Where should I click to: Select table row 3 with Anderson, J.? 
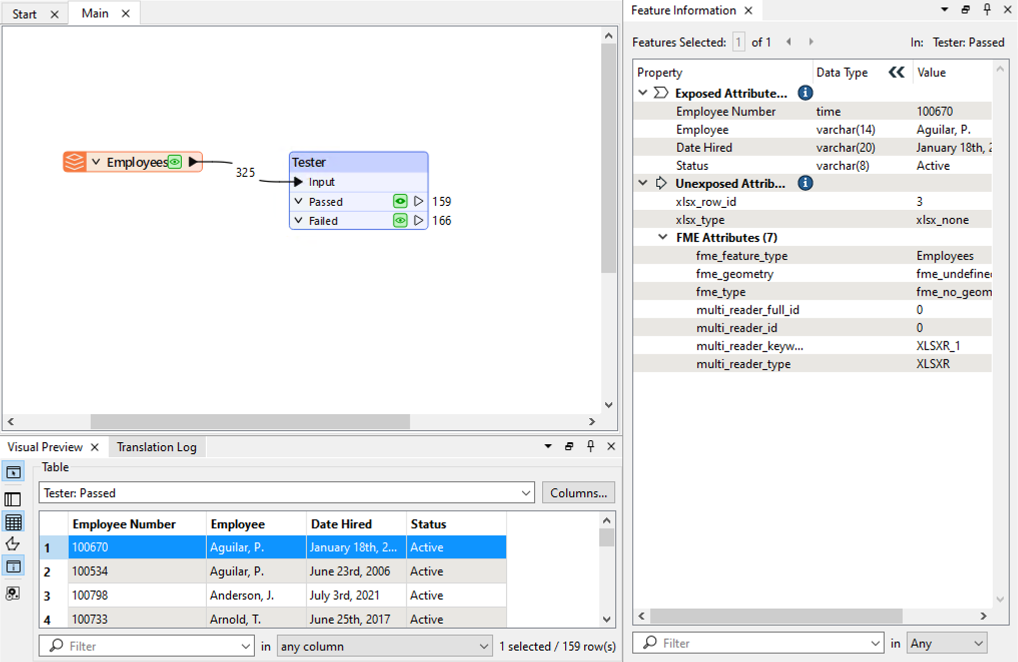tap(235, 595)
